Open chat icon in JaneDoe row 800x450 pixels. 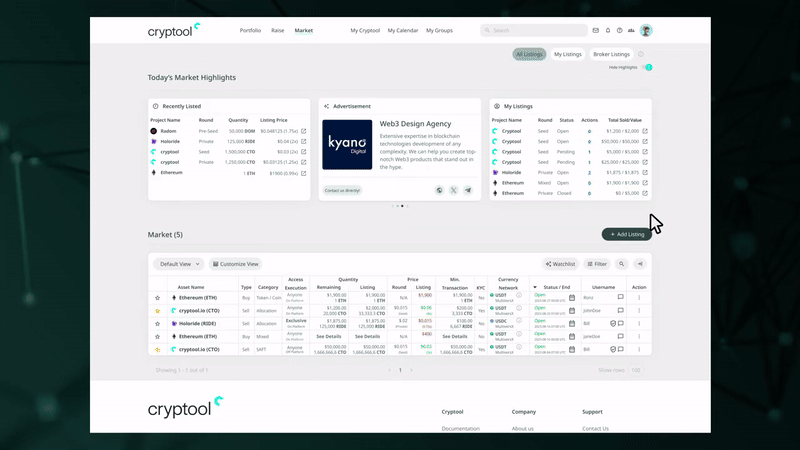click(x=620, y=336)
